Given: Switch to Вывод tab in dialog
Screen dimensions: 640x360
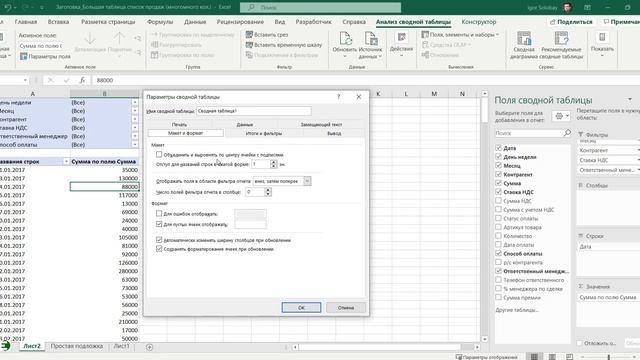Looking at the screenshot, I should (x=334, y=133).
